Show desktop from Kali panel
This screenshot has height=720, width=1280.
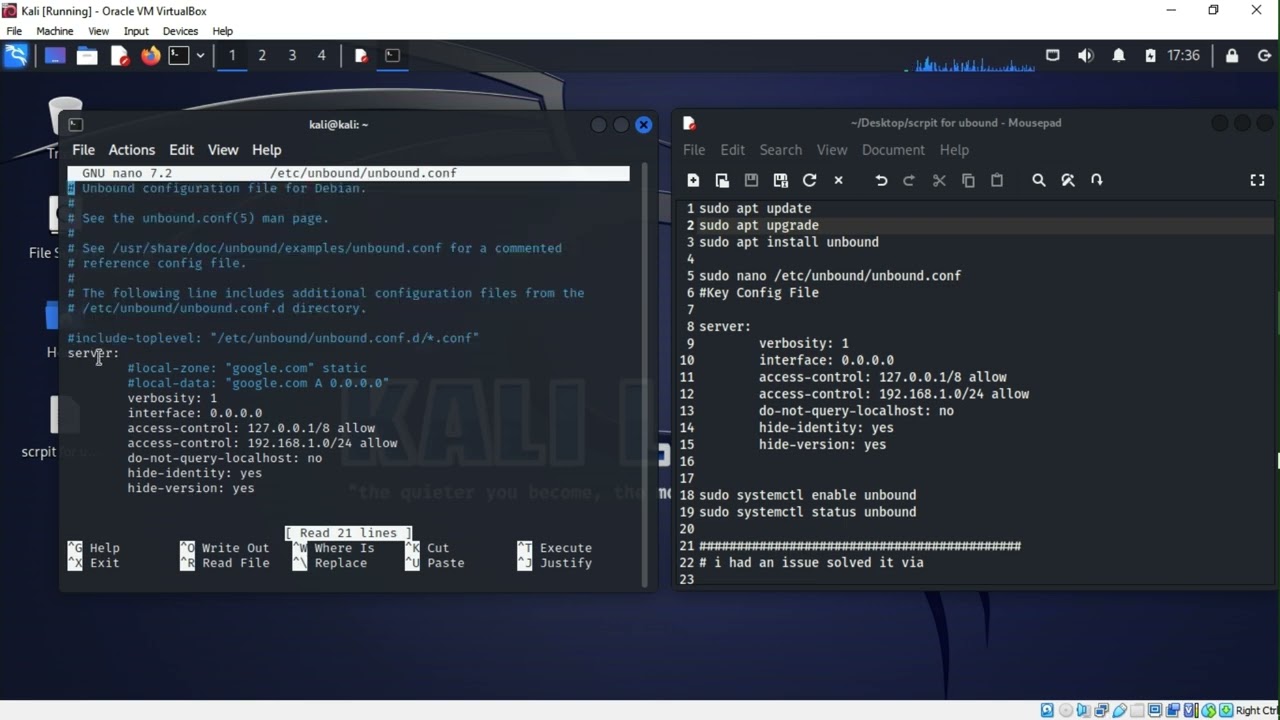[54, 56]
